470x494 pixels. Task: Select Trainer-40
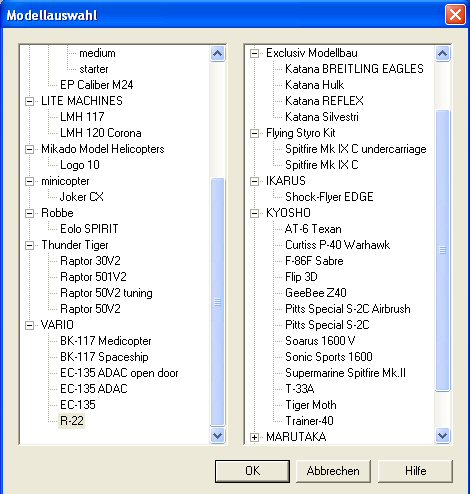point(309,421)
